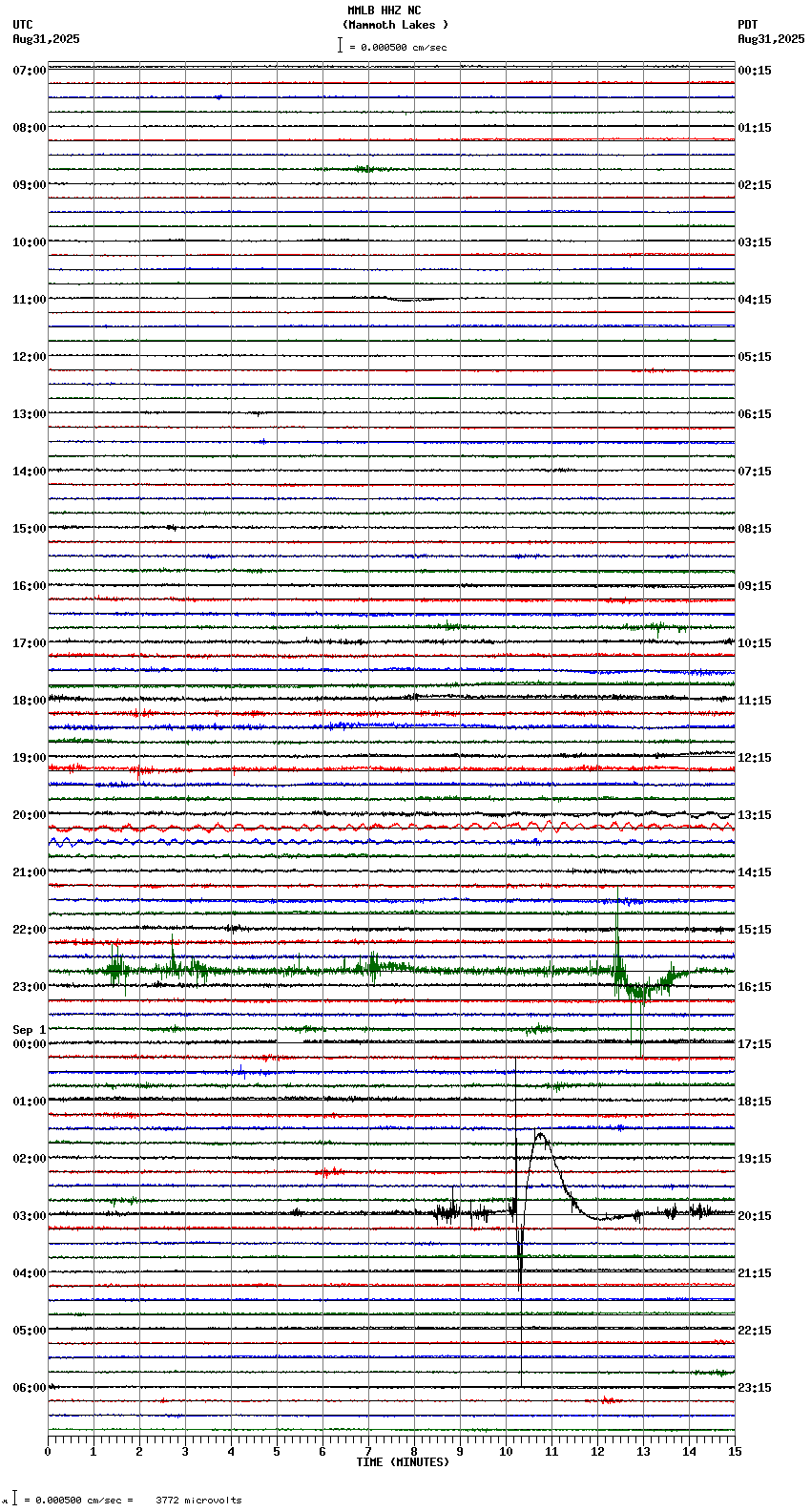Click the '02:00' UTC time label
The height and width of the screenshot is (1512, 811).
tap(30, 1159)
